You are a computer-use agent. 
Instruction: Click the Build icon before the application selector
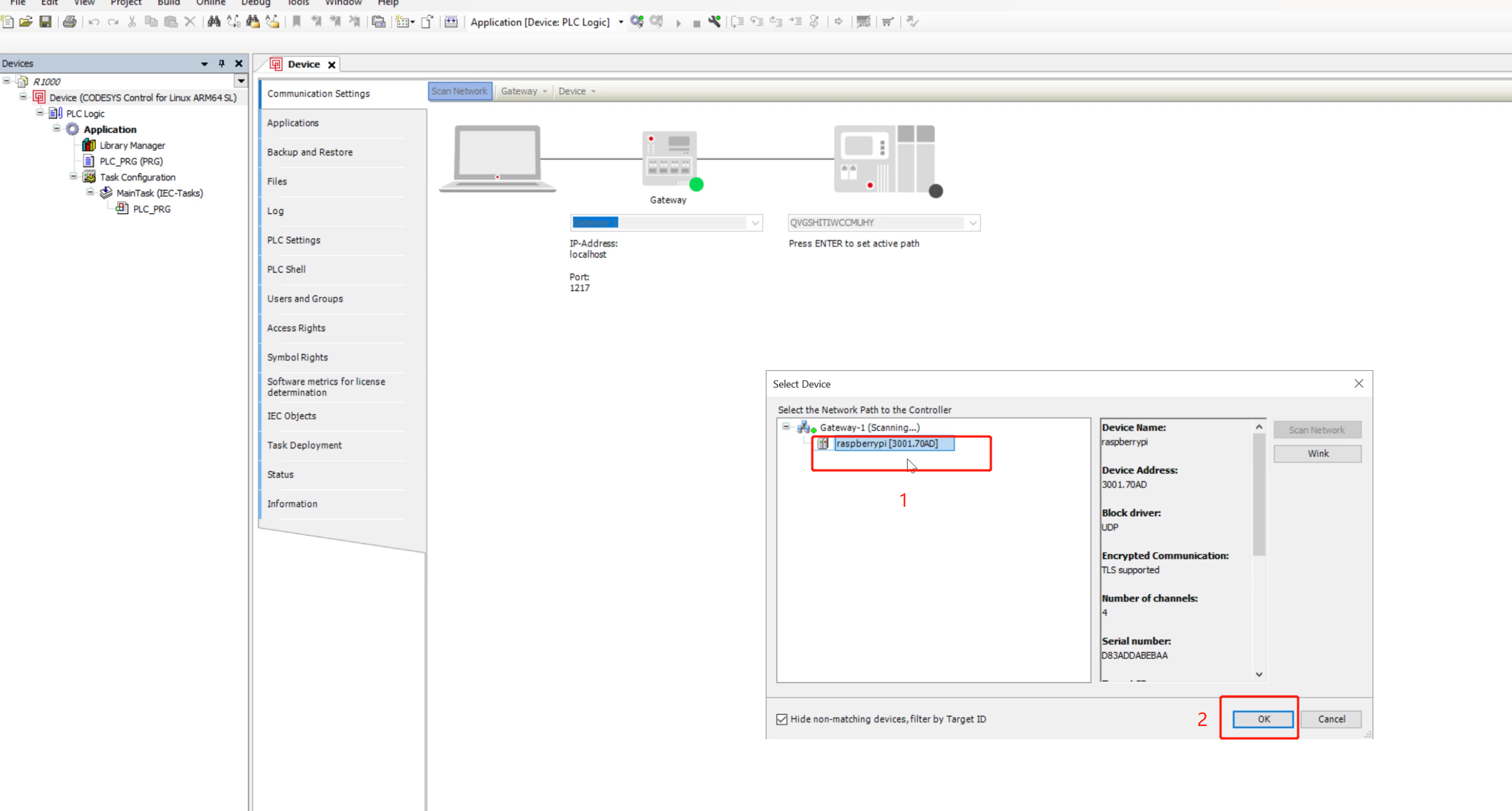coord(451,22)
